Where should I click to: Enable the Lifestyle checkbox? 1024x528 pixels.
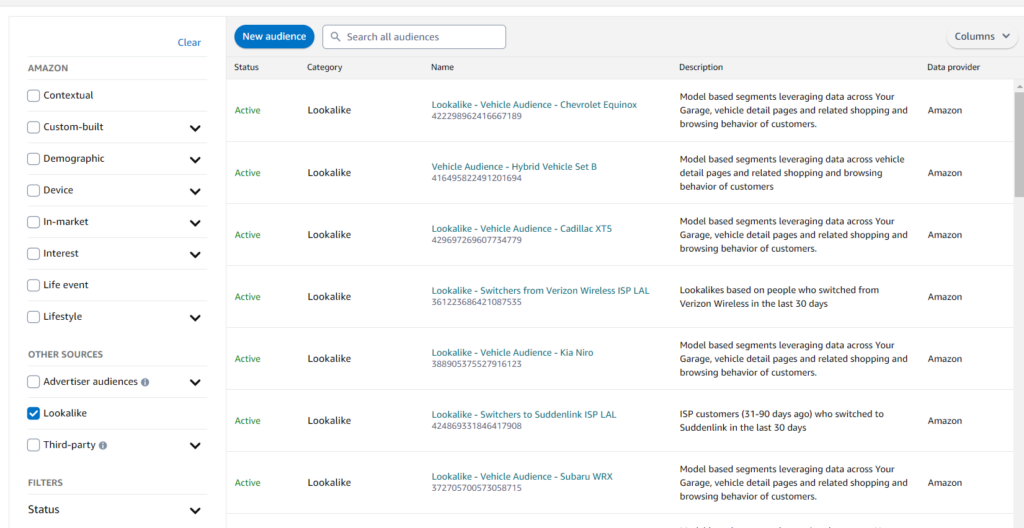pyautogui.click(x=33, y=317)
